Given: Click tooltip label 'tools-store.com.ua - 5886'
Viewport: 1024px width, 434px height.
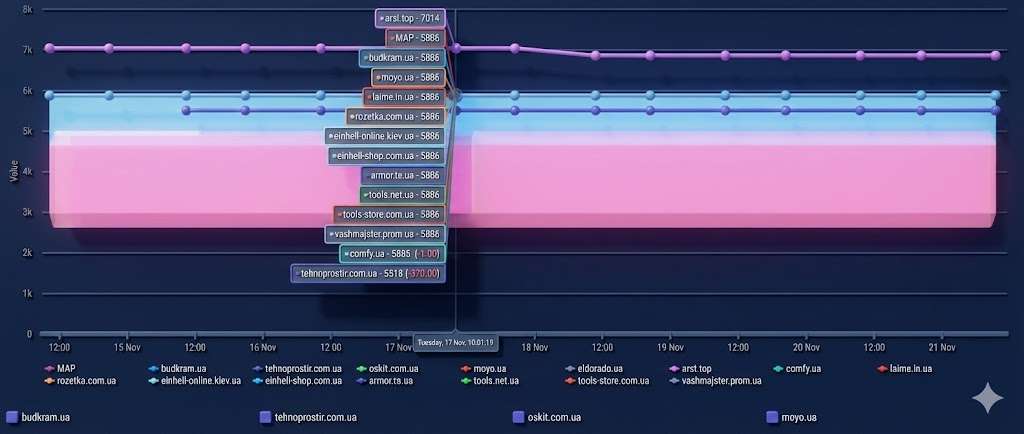Looking at the screenshot, I should (x=390, y=214).
